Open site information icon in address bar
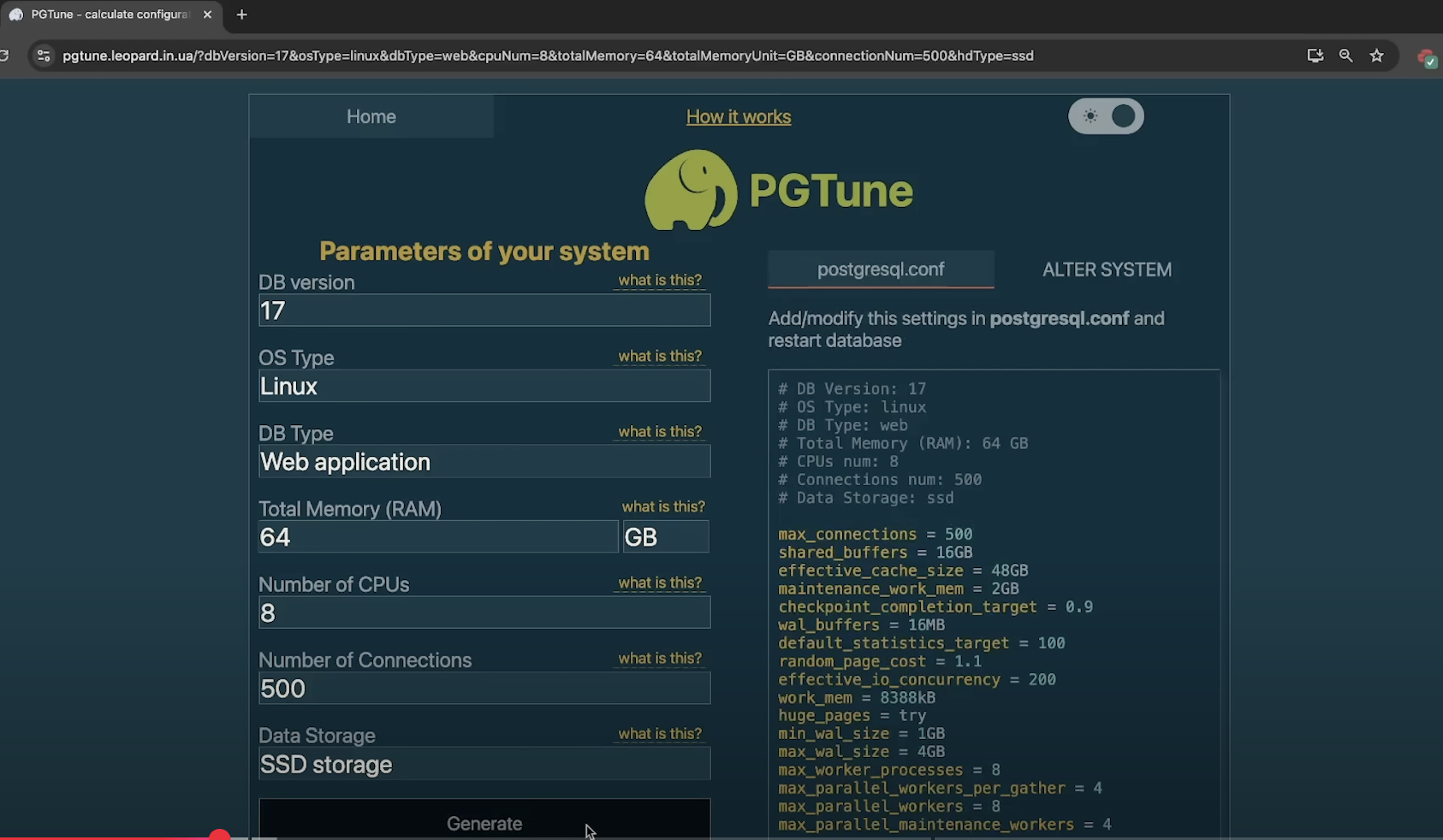The image size is (1443, 840). click(44, 56)
